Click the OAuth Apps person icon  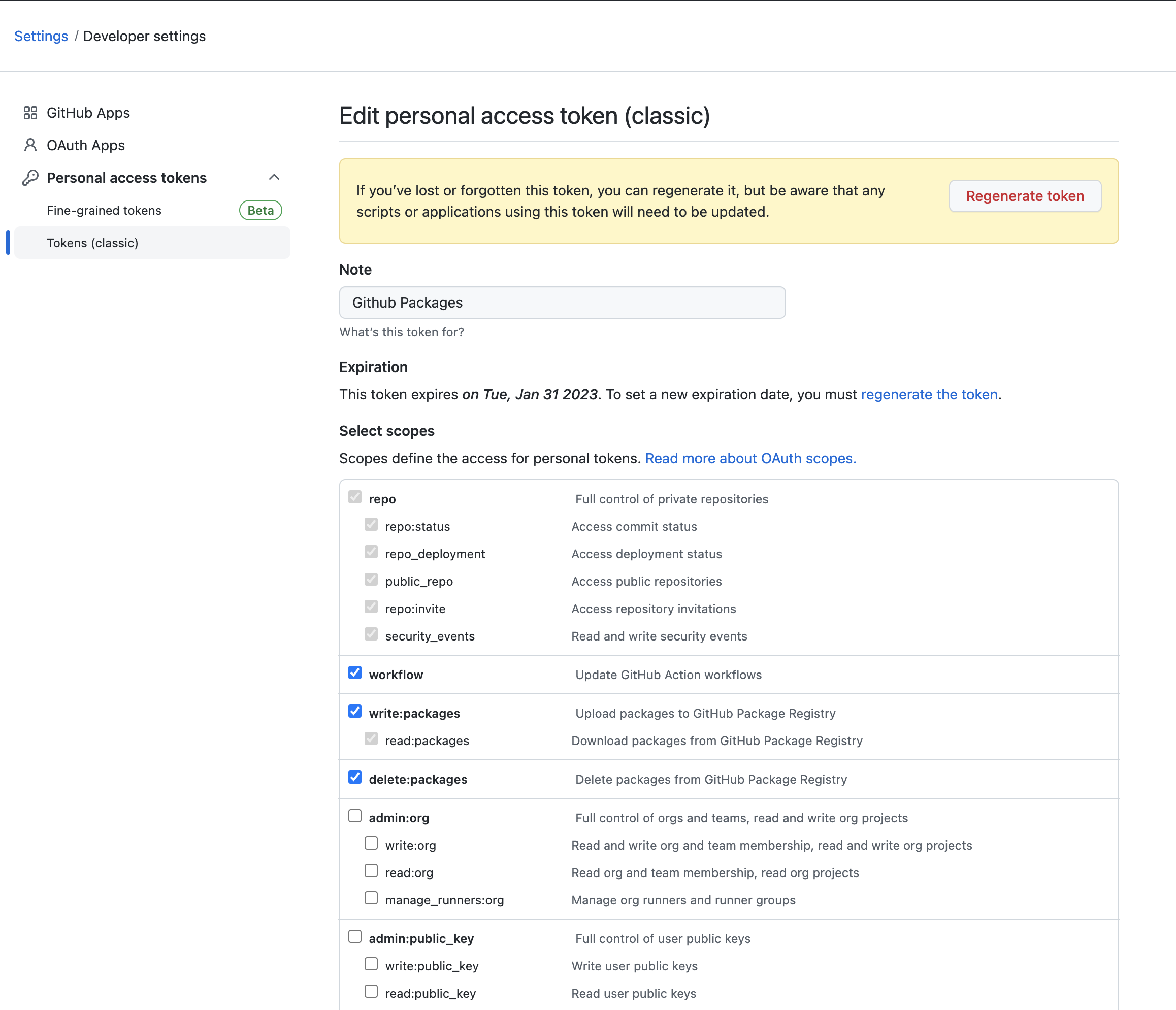(30, 145)
